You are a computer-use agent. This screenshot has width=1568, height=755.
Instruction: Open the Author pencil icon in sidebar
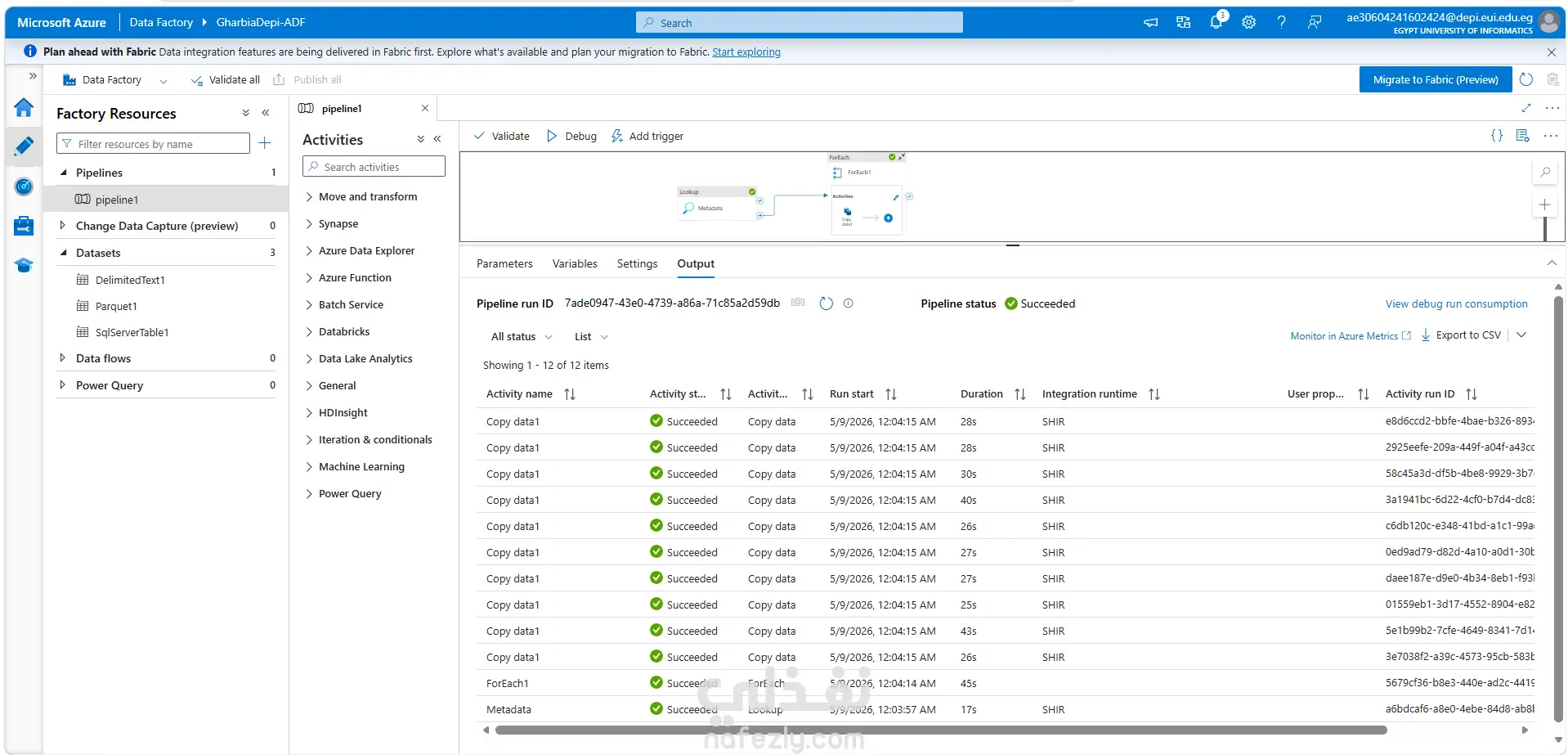point(24,146)
